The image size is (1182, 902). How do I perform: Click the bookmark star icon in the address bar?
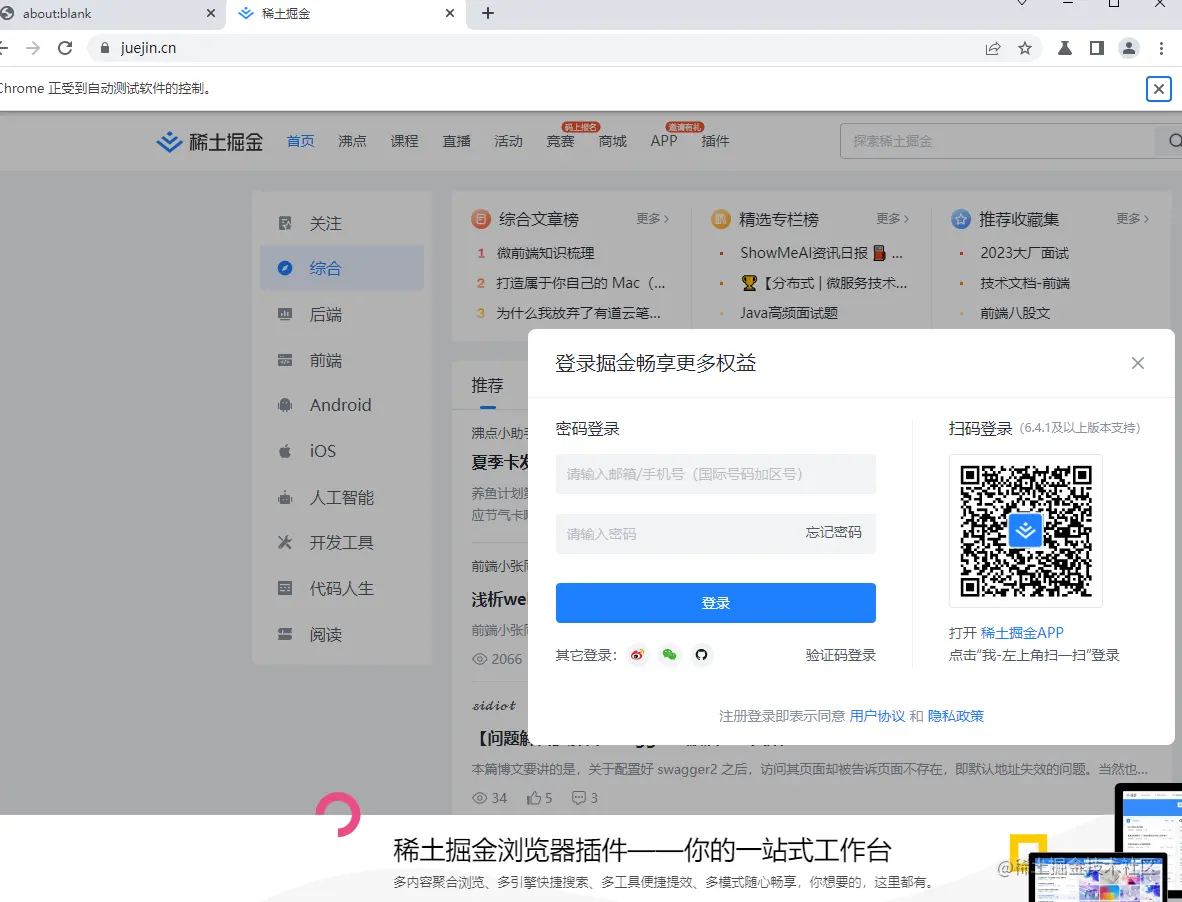click(1024, 48)
